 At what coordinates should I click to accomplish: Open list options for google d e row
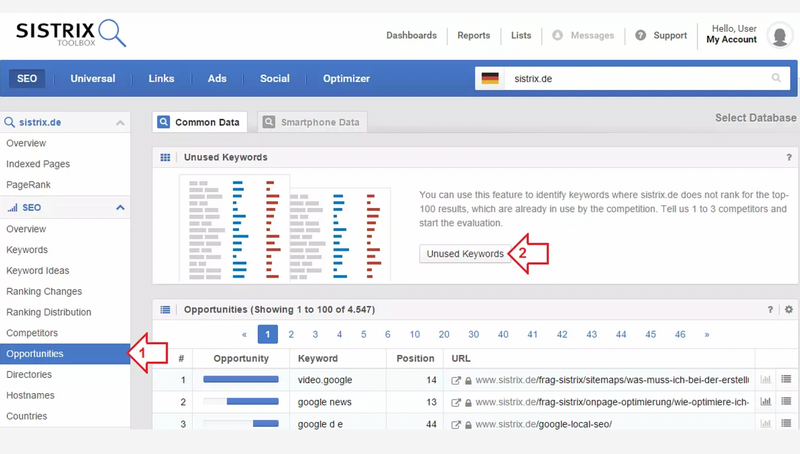(x=786, y=423)
